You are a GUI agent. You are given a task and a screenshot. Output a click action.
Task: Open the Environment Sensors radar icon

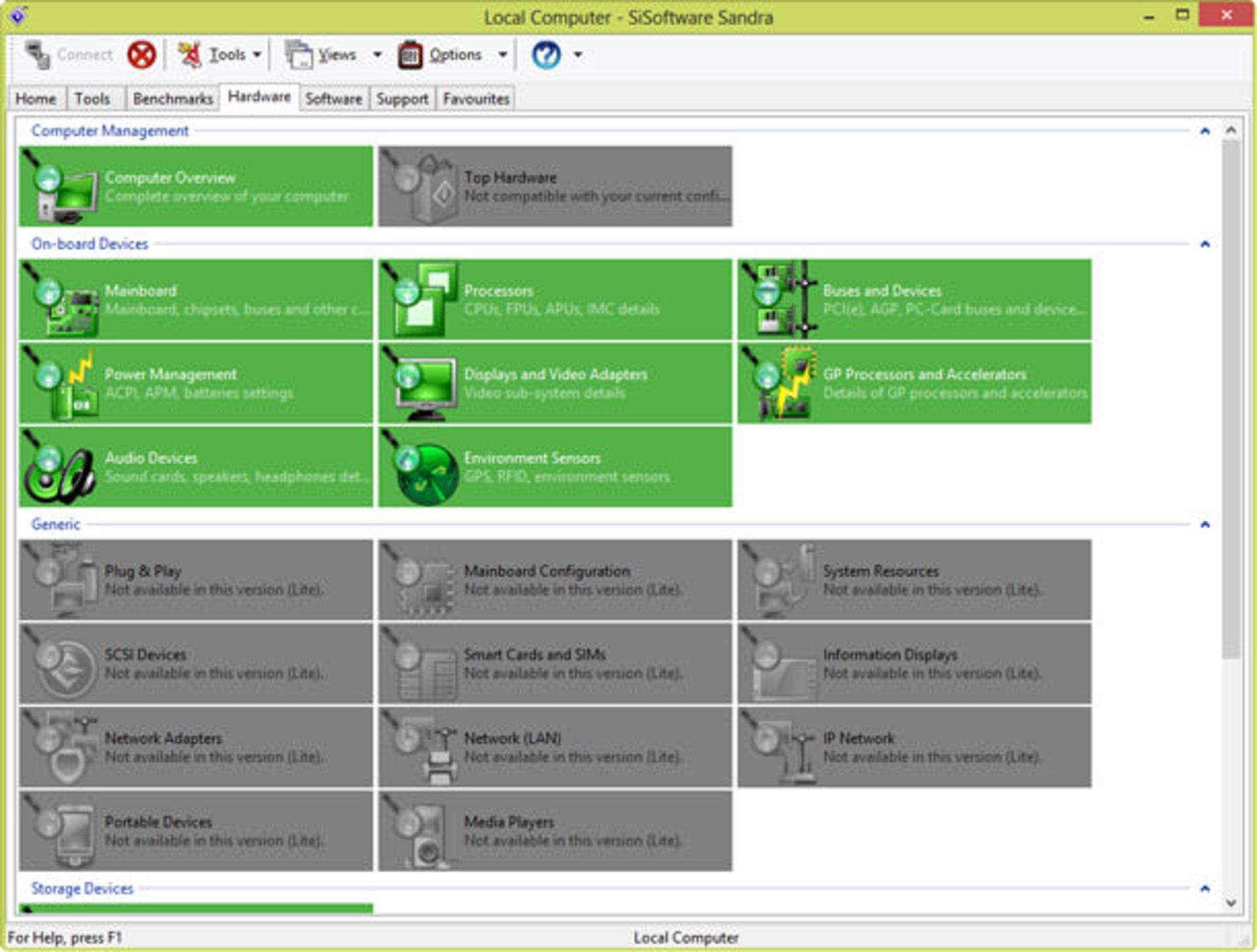420,467
